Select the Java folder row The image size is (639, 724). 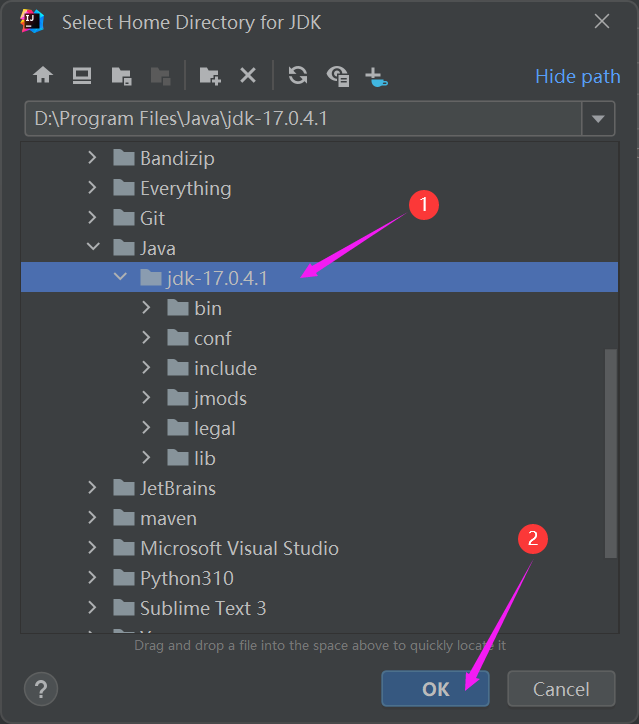tap(319, 248)
